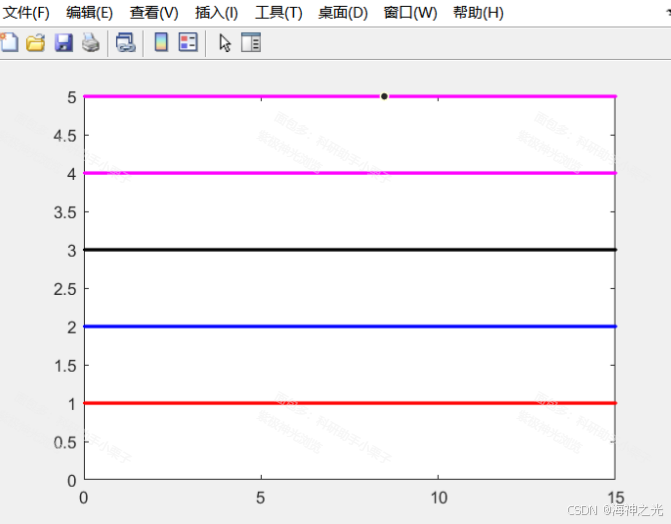The height and width of the screenshot is (524, 671).
Task: Click x-axis tick label 10
Action: click(x=439, y=498)
